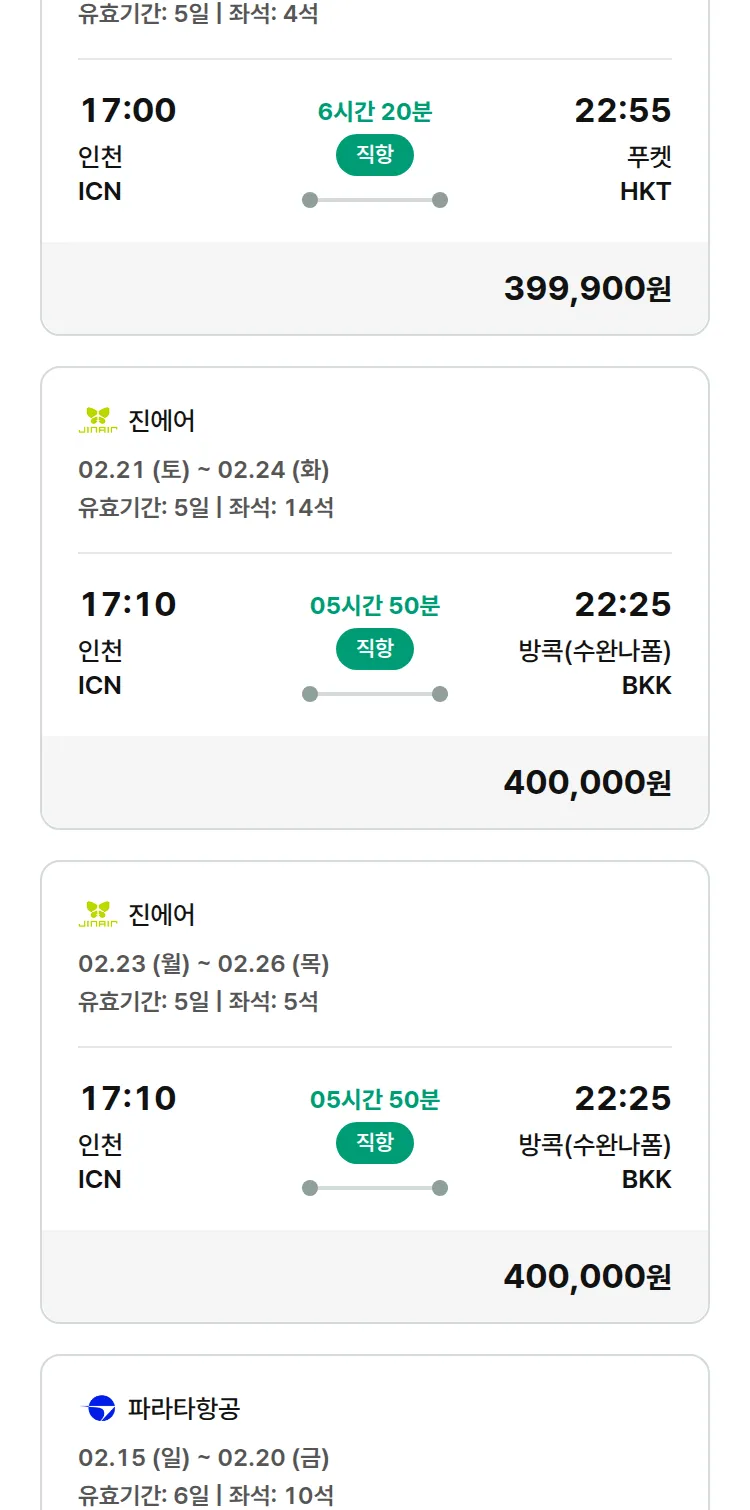Select the 02.23 (월) ~ 02.26 (목) date range

(x=204, y=963)
